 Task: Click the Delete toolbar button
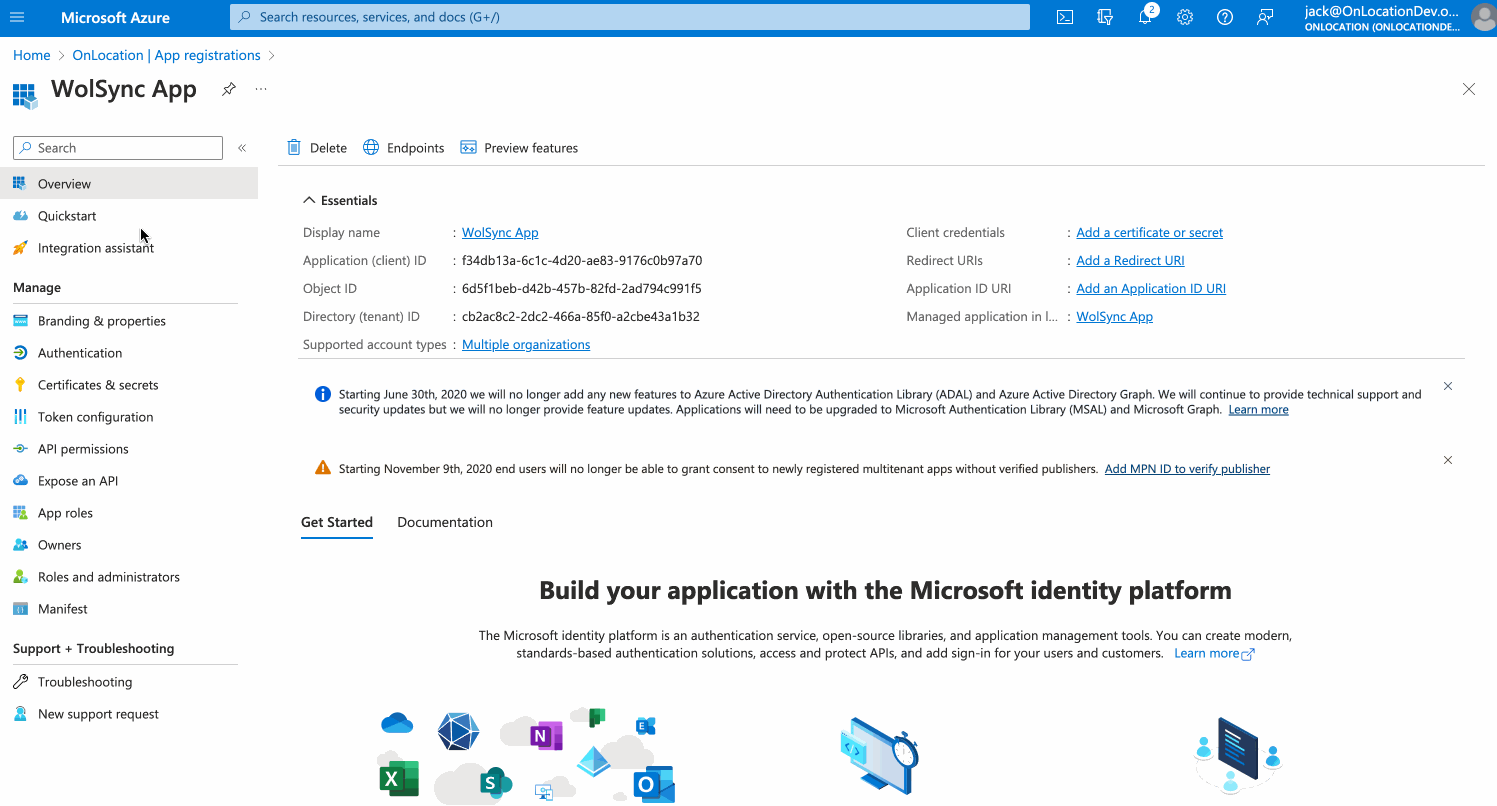pos(317,148)
